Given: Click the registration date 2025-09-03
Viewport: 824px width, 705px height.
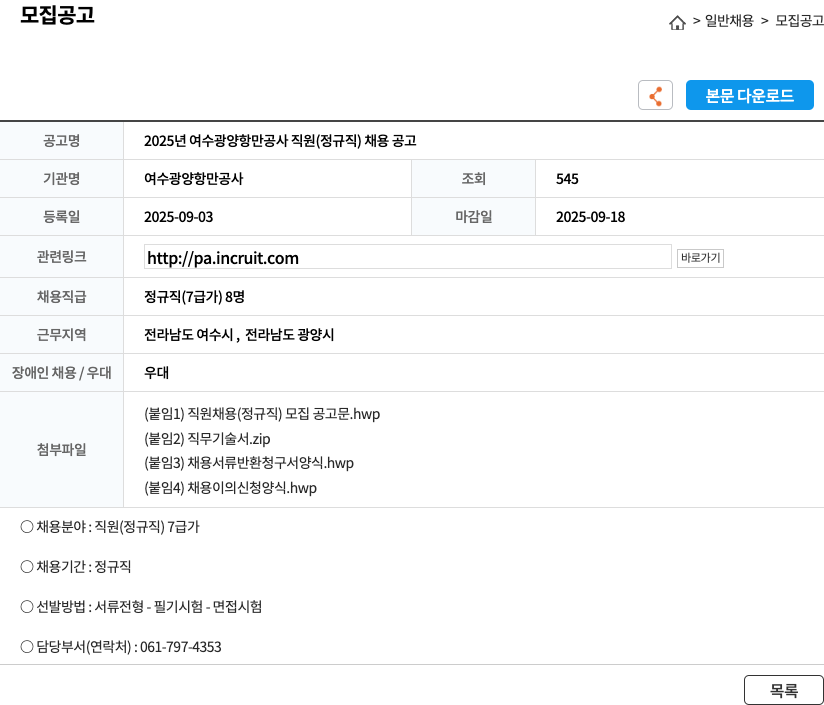Looking at the screenshot, I should 178,217.
